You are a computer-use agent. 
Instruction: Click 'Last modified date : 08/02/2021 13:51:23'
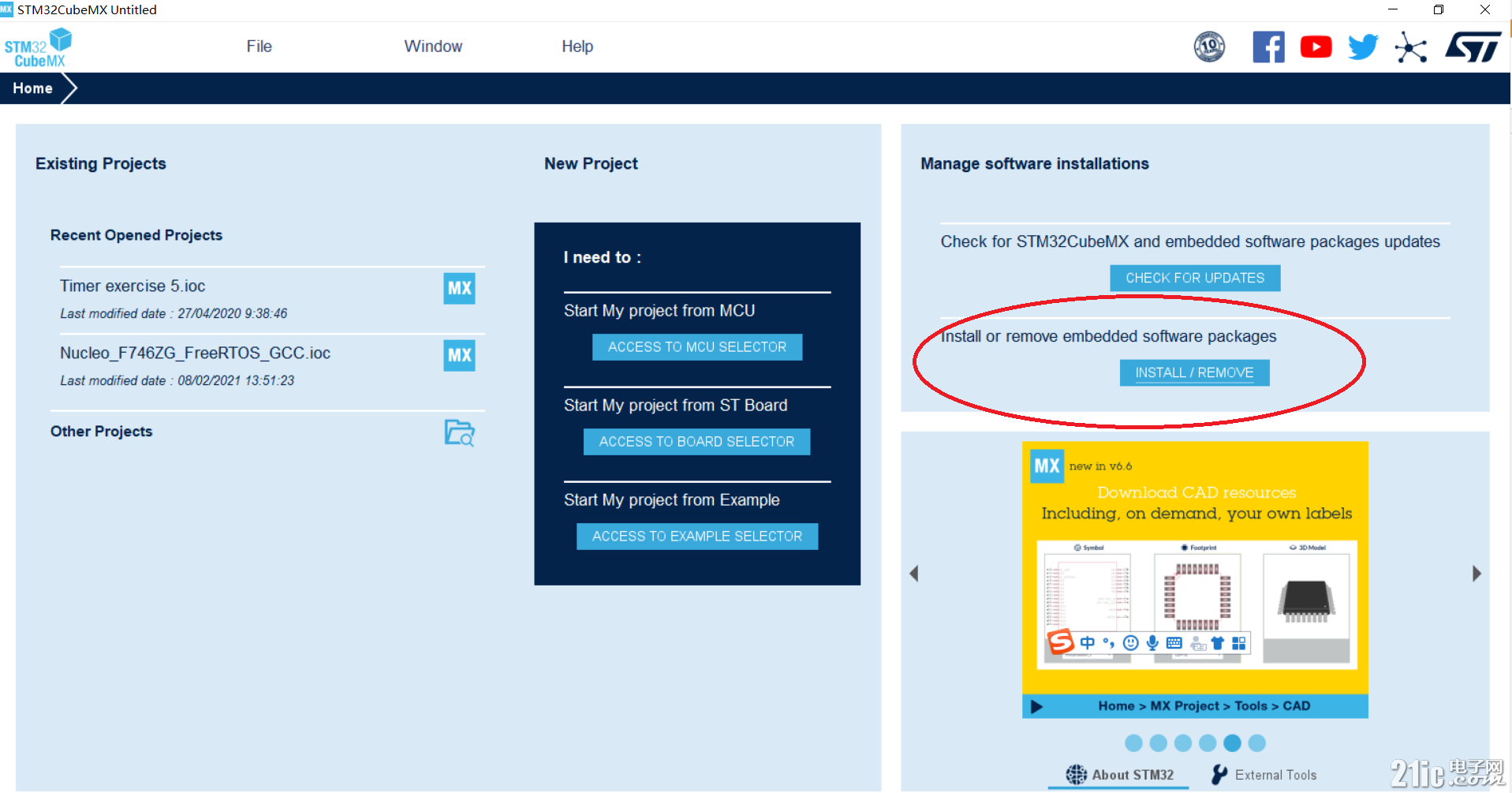click(177, 381)
